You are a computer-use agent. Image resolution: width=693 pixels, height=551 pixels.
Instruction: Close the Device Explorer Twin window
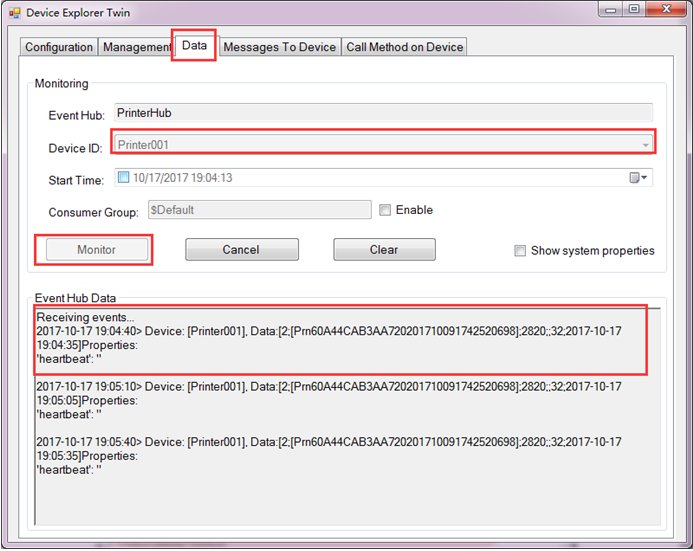666,10
